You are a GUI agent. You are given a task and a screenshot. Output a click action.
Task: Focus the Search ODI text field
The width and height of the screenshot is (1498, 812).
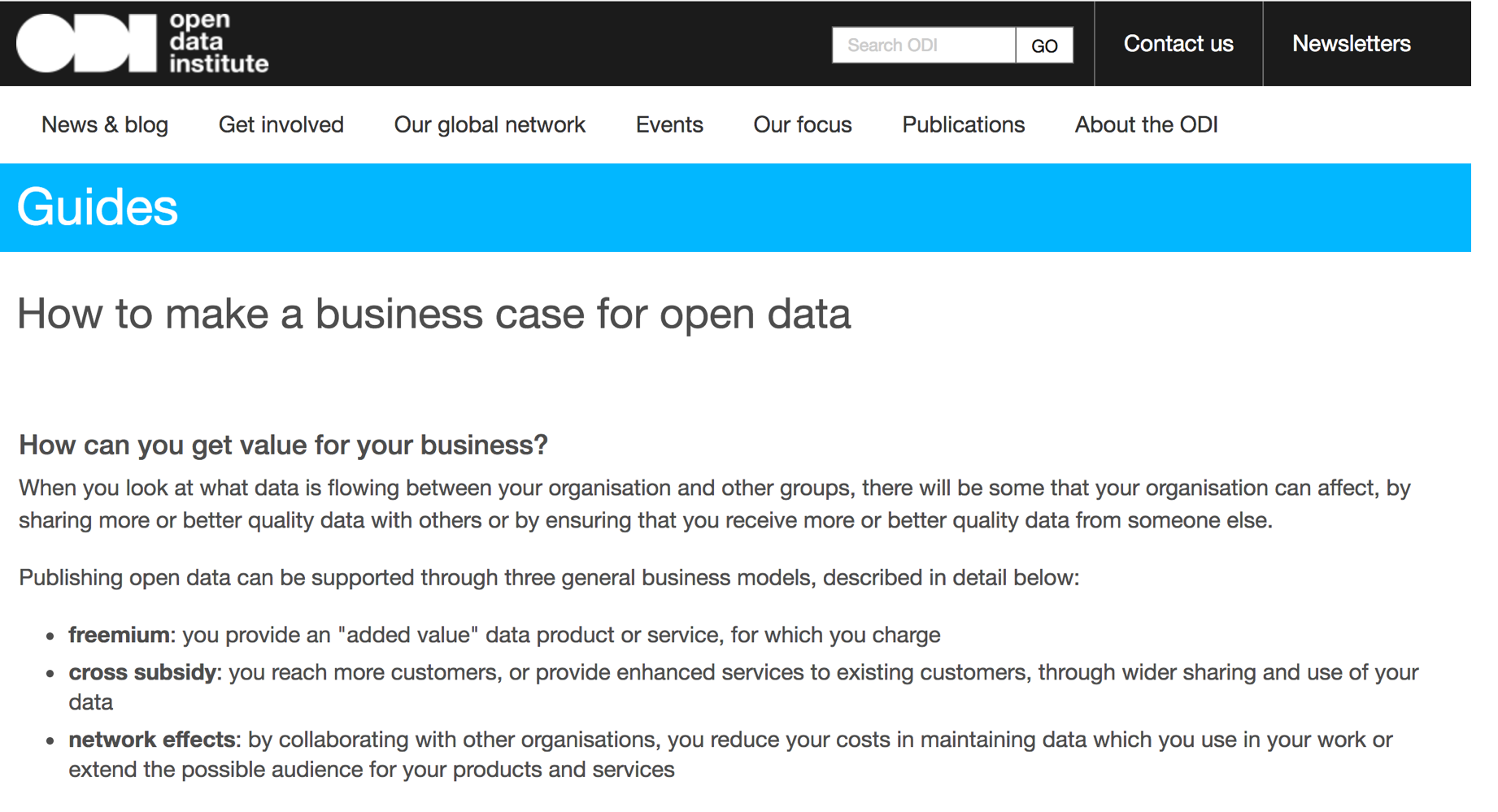point(923,45)
